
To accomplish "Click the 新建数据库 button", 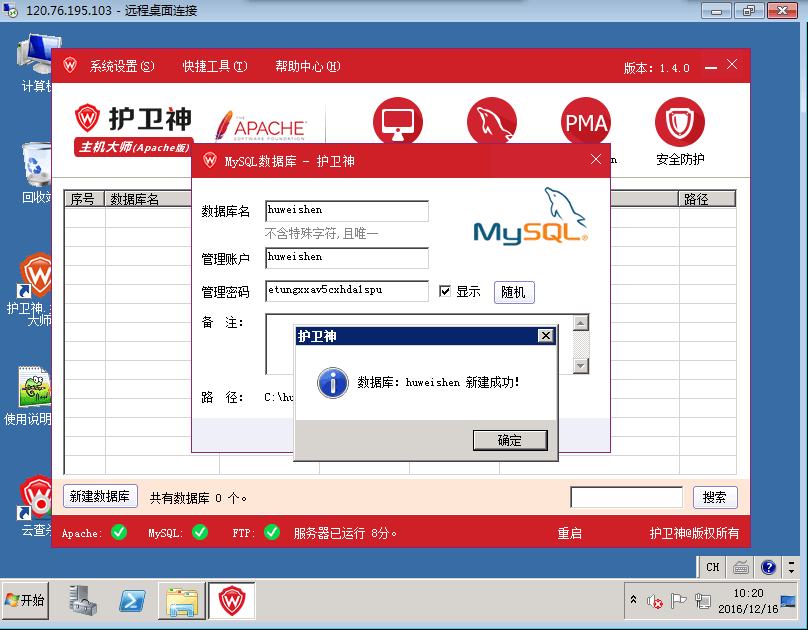I will coord(100,497).
